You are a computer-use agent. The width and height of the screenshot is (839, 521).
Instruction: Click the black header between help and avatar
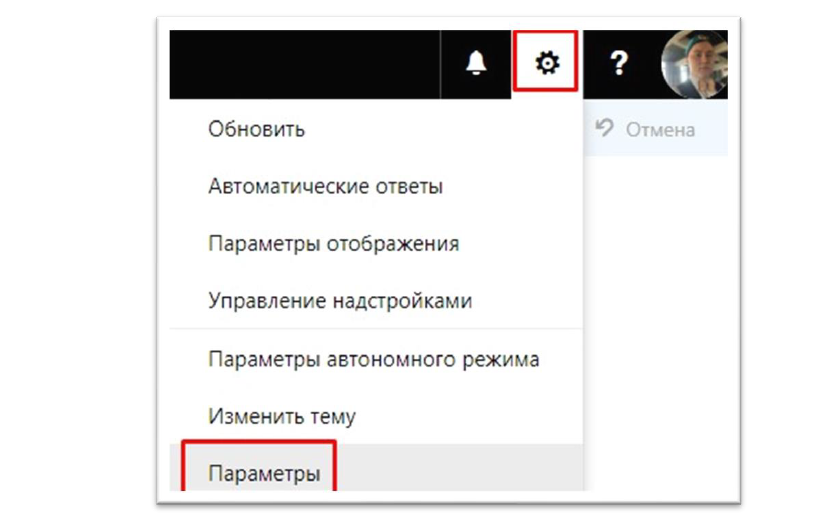650,64
